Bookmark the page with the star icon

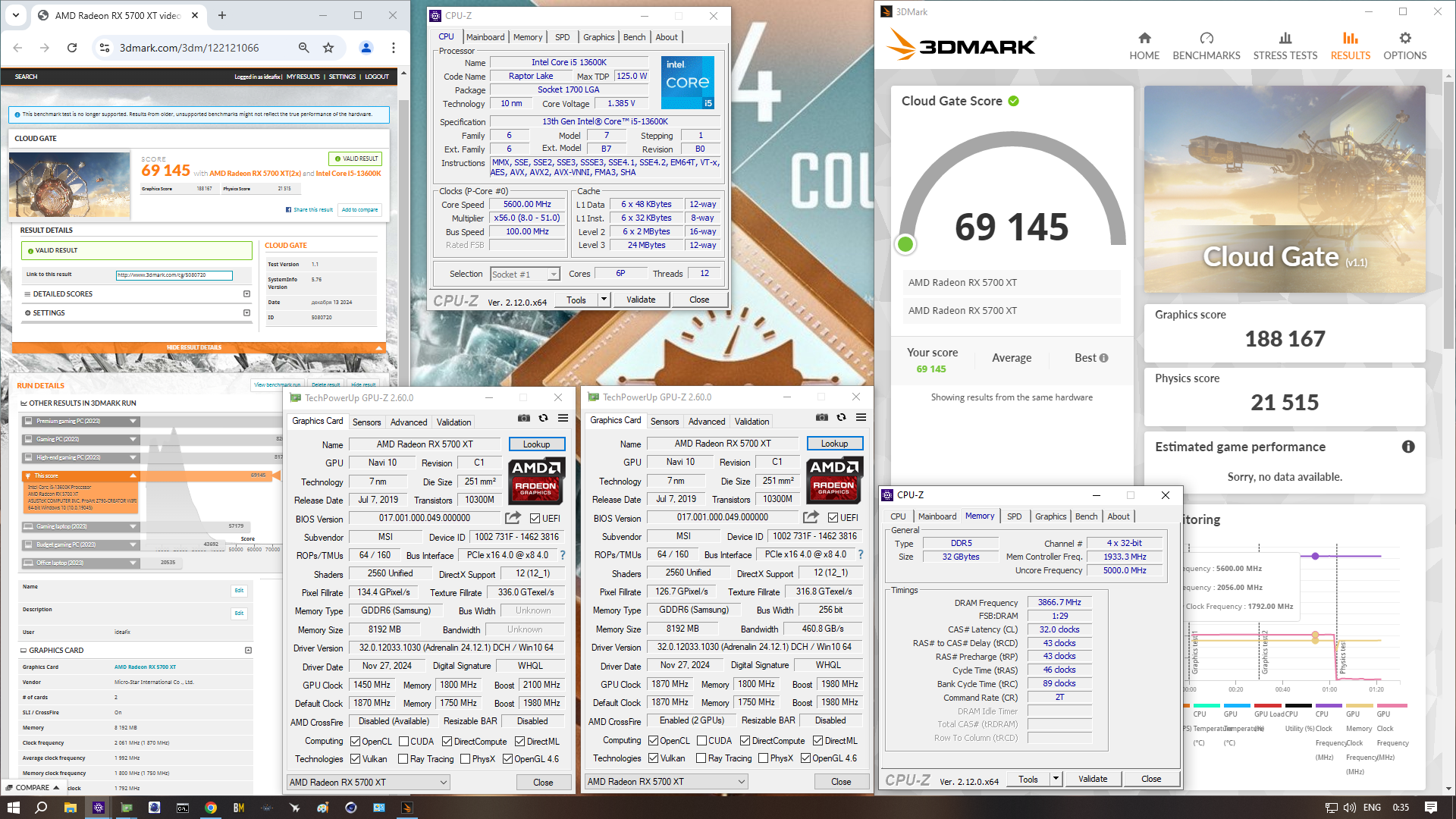328,48
